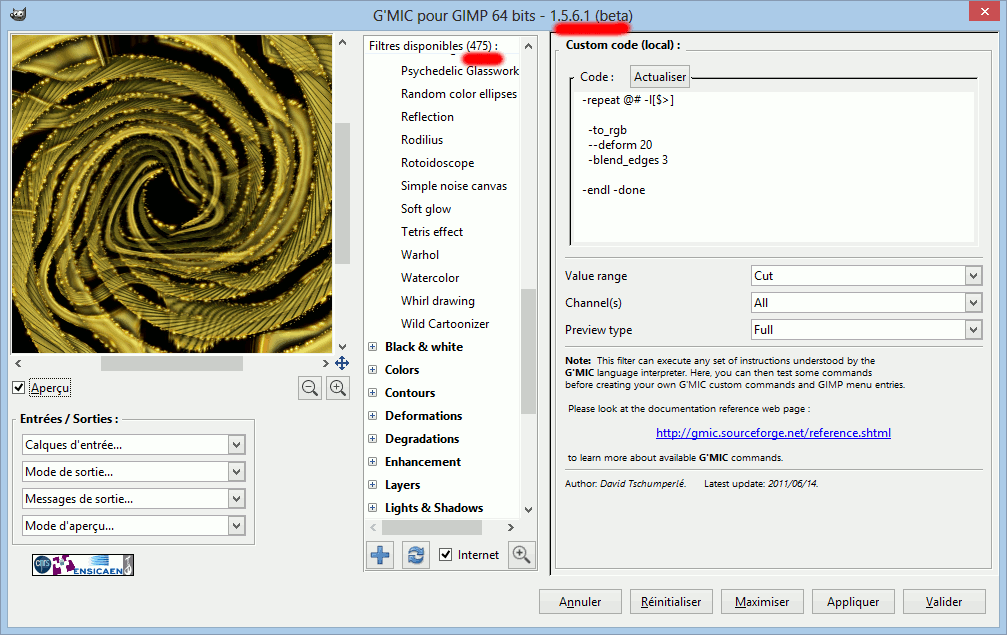This screenshot has height=635, width=1007.
Task: Expand the Layers filter category
Action: coord(372,485)
